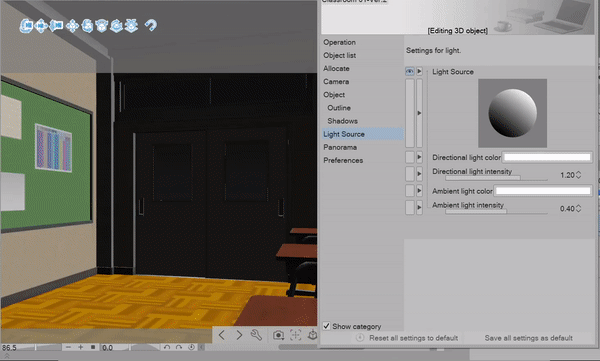Open wrench settings in object launcher
The image size is (600, 361).
(x=256, y=335)
